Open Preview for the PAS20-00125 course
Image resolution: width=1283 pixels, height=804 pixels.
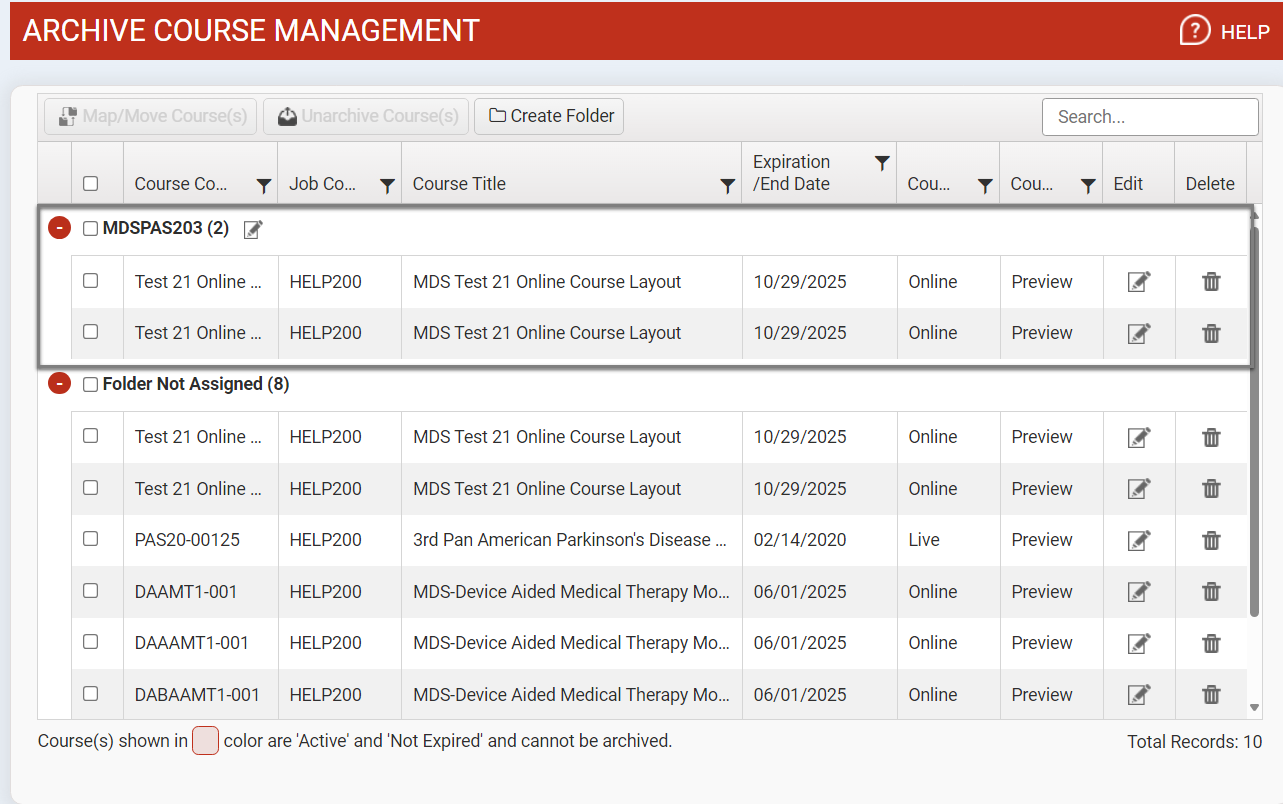coord(1042,540)
